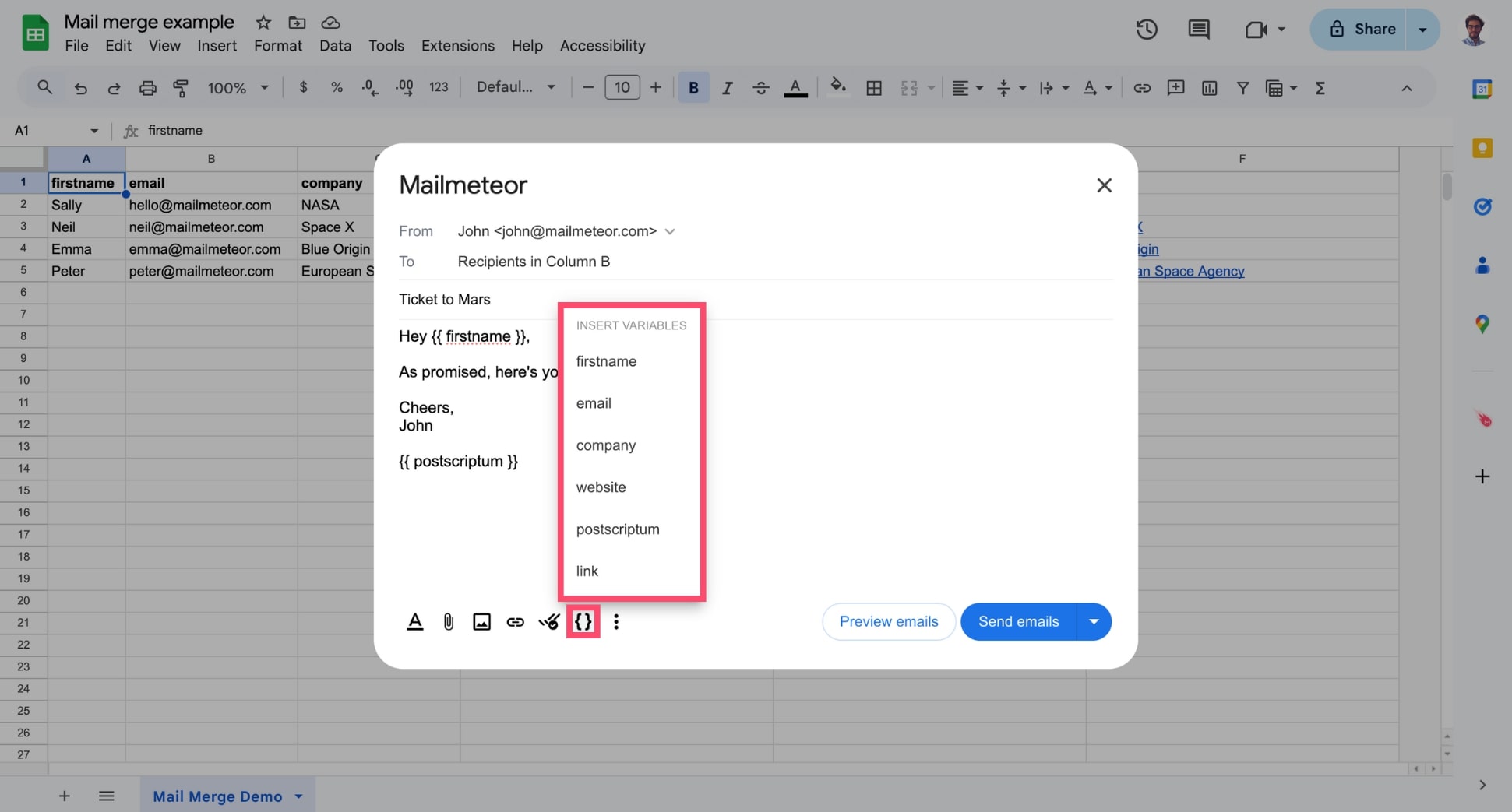
Task: Open Mail Merge Demo sheet tab menu arrow
Action: pos(298,796)
